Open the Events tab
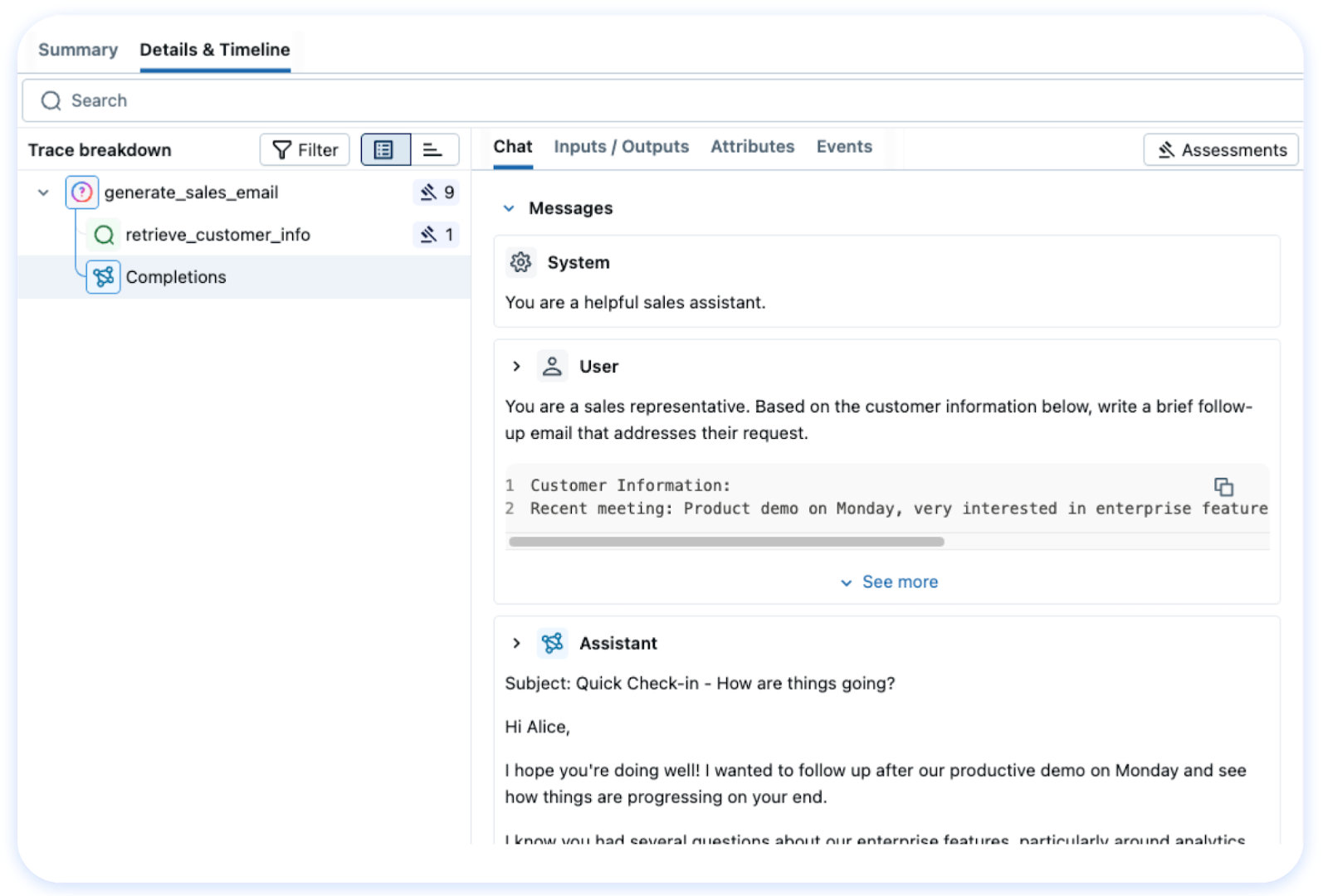 844,147
